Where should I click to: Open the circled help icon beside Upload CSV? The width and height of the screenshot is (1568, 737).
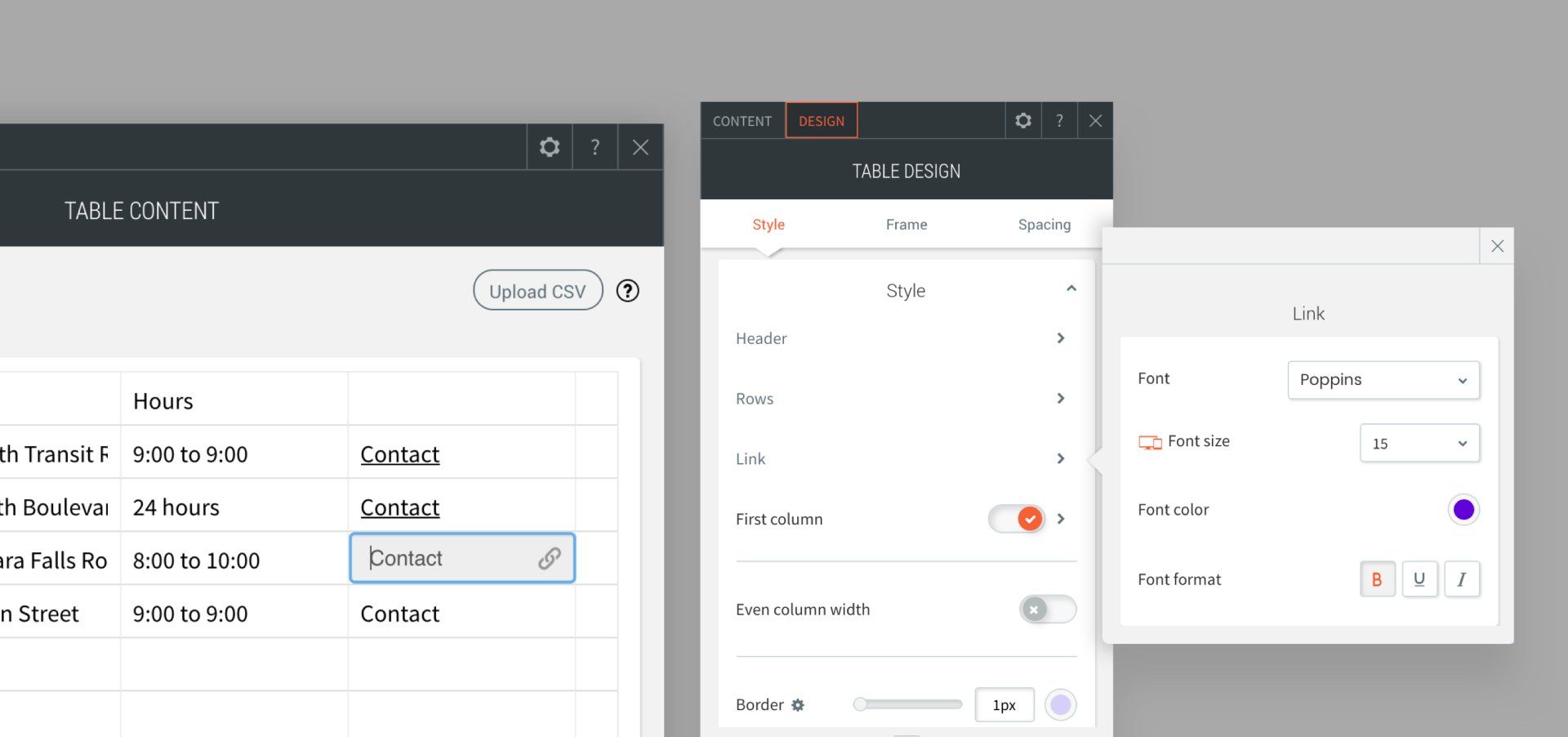coord(627,290)
